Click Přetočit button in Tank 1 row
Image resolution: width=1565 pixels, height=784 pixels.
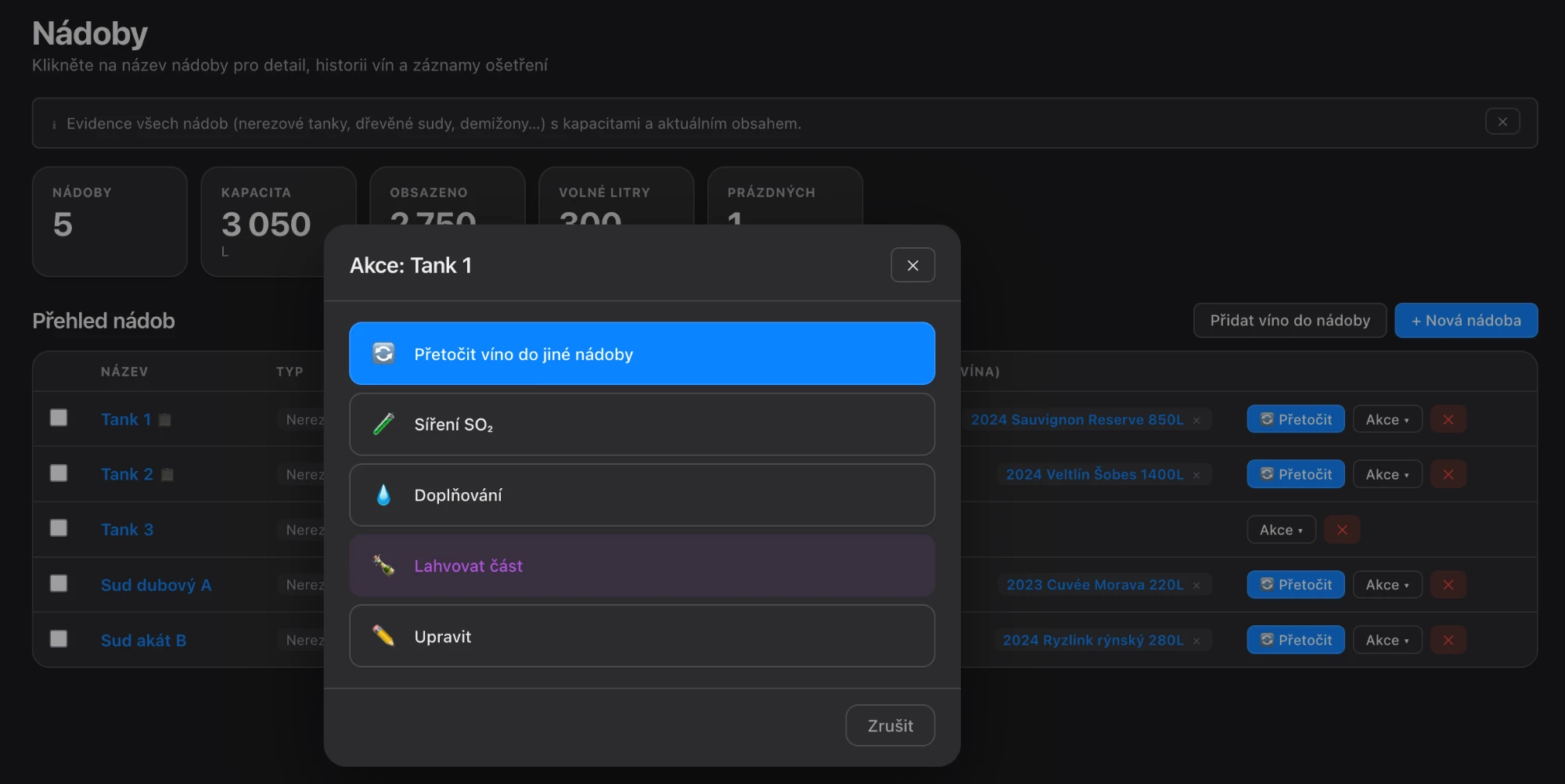pyautogui.click(x=1296, y=419)
